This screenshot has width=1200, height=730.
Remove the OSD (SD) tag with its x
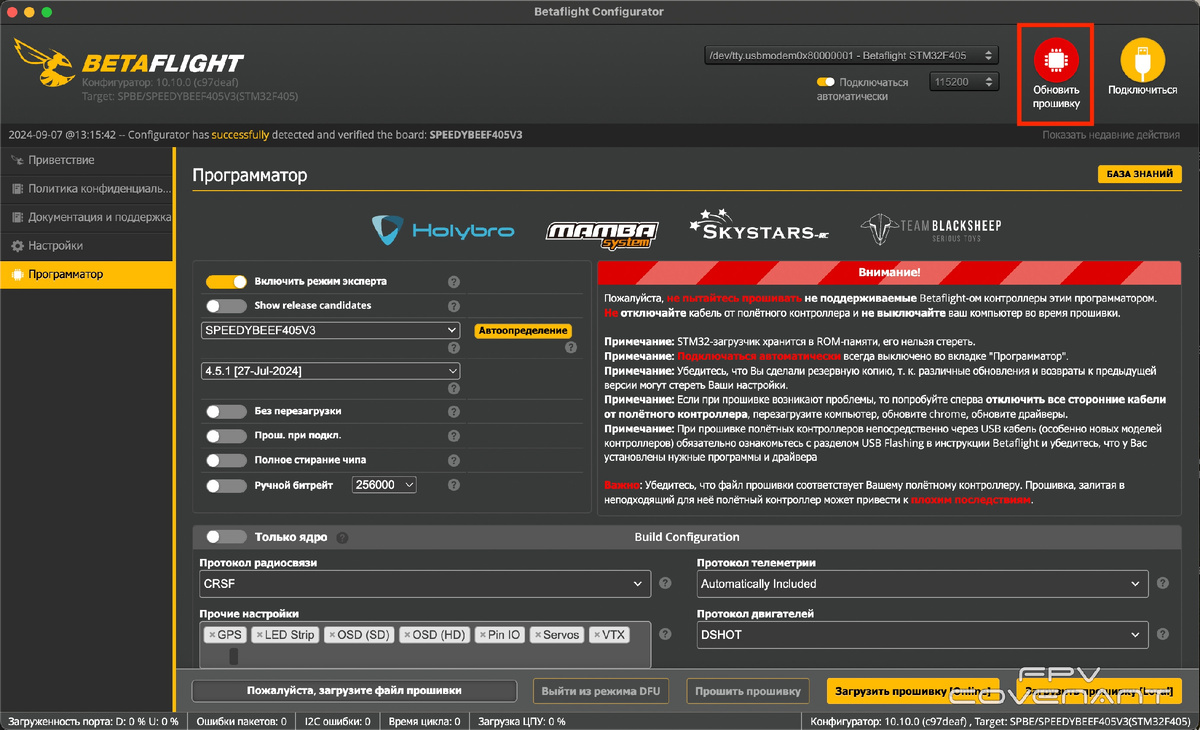click(332, 635)
